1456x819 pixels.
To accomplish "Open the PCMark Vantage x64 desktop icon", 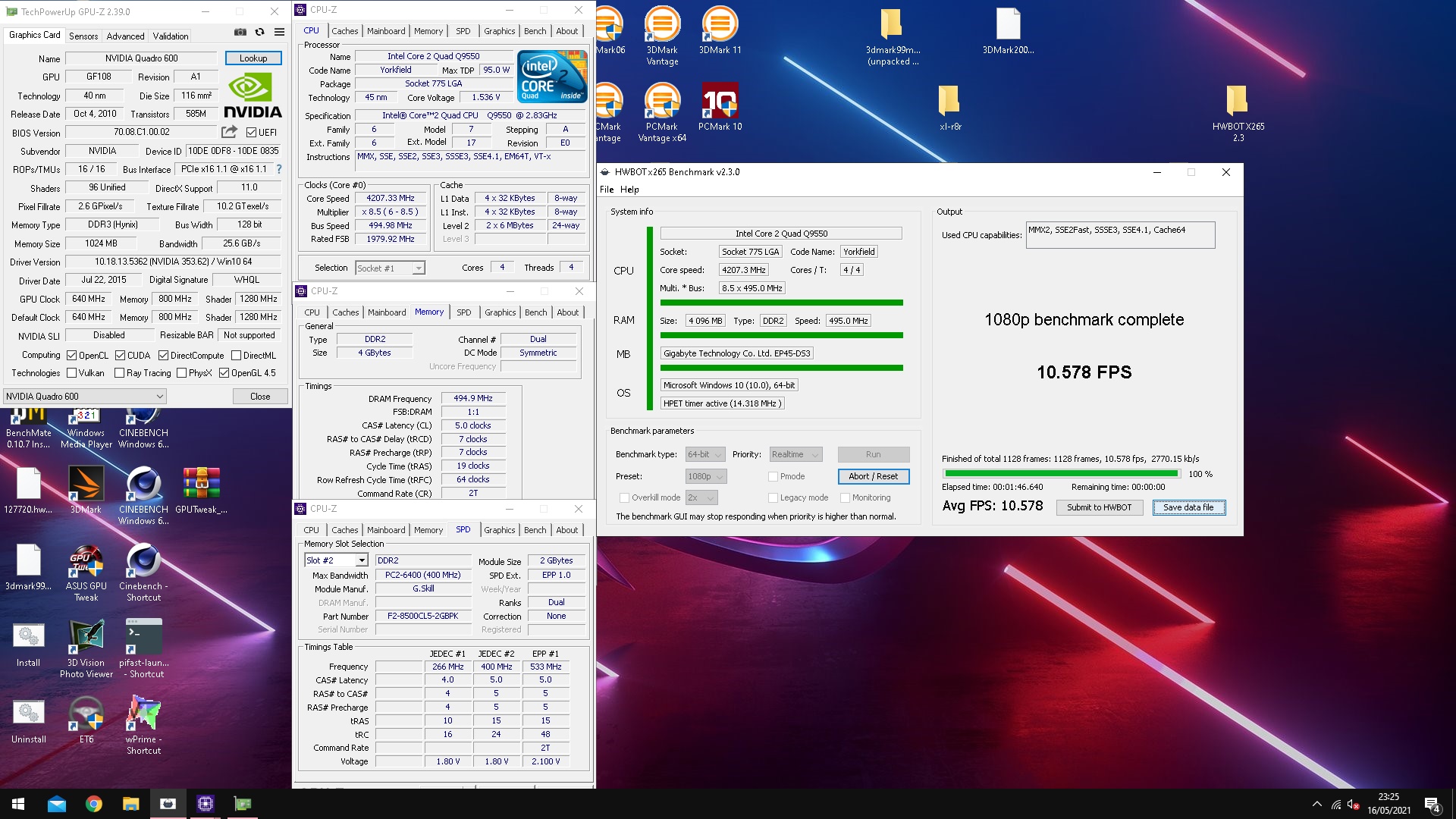I will [x=662, y=112].
